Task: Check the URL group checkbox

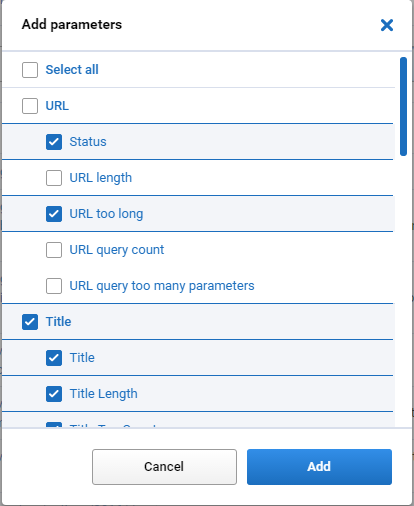Action: (x=30, y=106)
